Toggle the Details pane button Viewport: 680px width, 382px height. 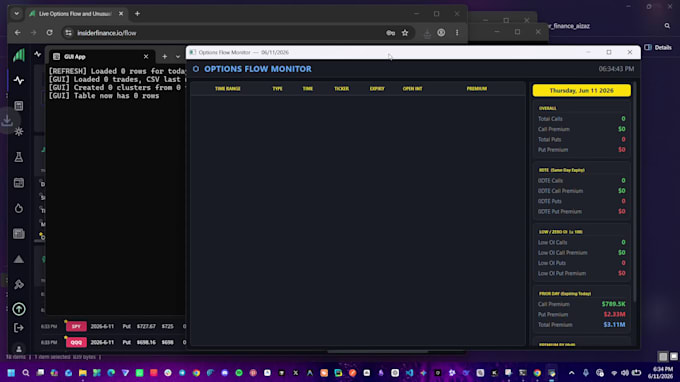click(x=658, y=47)
